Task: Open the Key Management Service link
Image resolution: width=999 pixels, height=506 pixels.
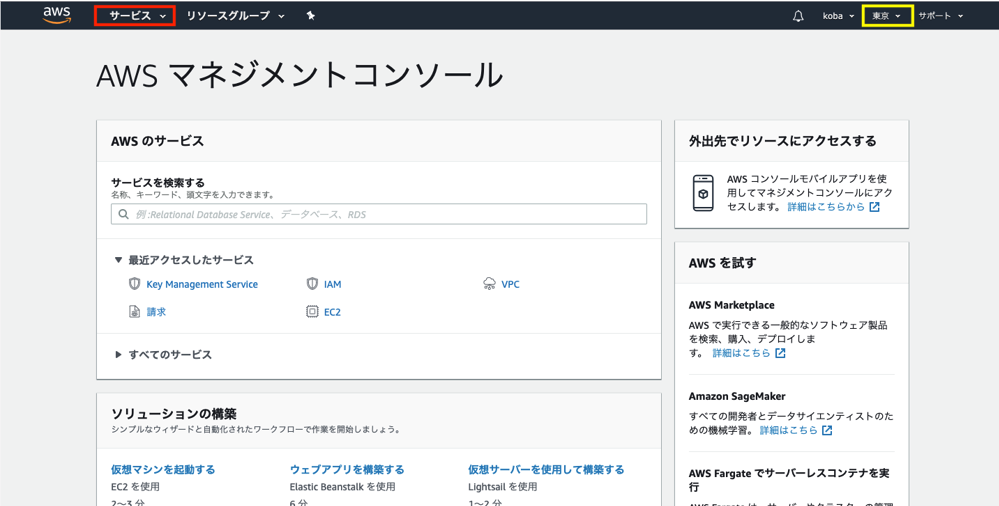Action: [202, 284]
